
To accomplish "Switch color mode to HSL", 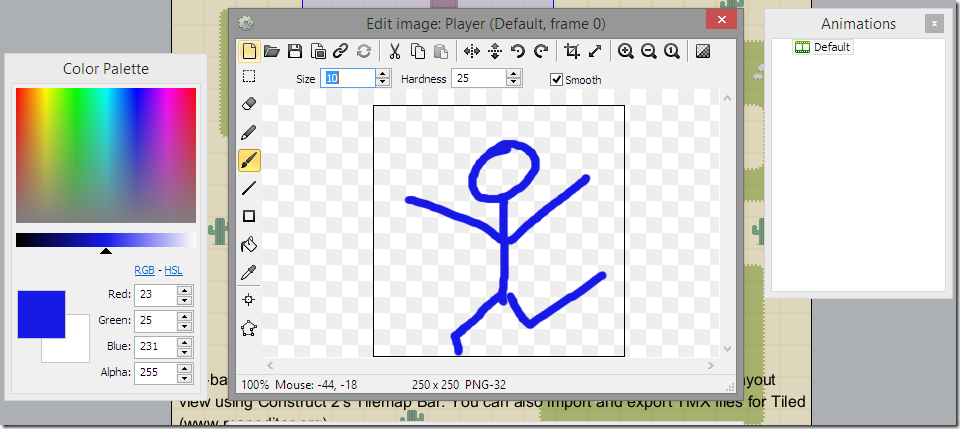I will click(173, 270).
